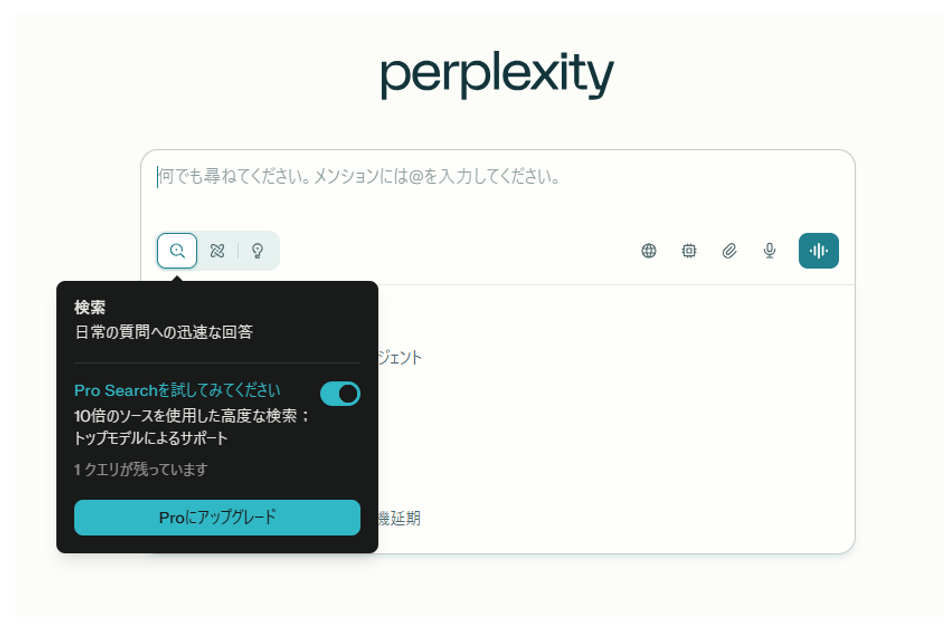Screen dimensions: 952x633
Task: Attach a file with the paperclip icon
Action: tap(729, 251)
